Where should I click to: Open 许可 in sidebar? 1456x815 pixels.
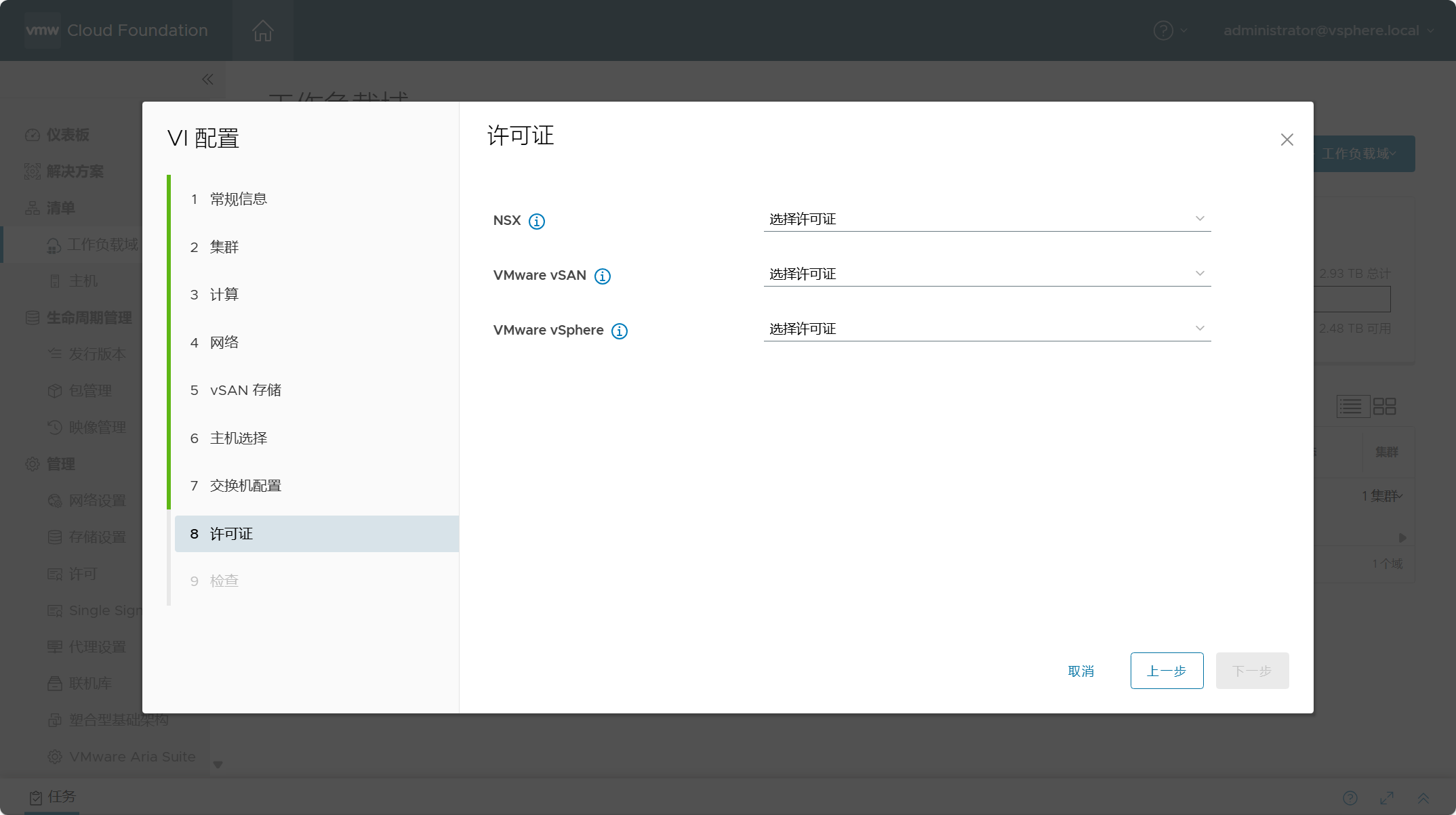(83, 574)
